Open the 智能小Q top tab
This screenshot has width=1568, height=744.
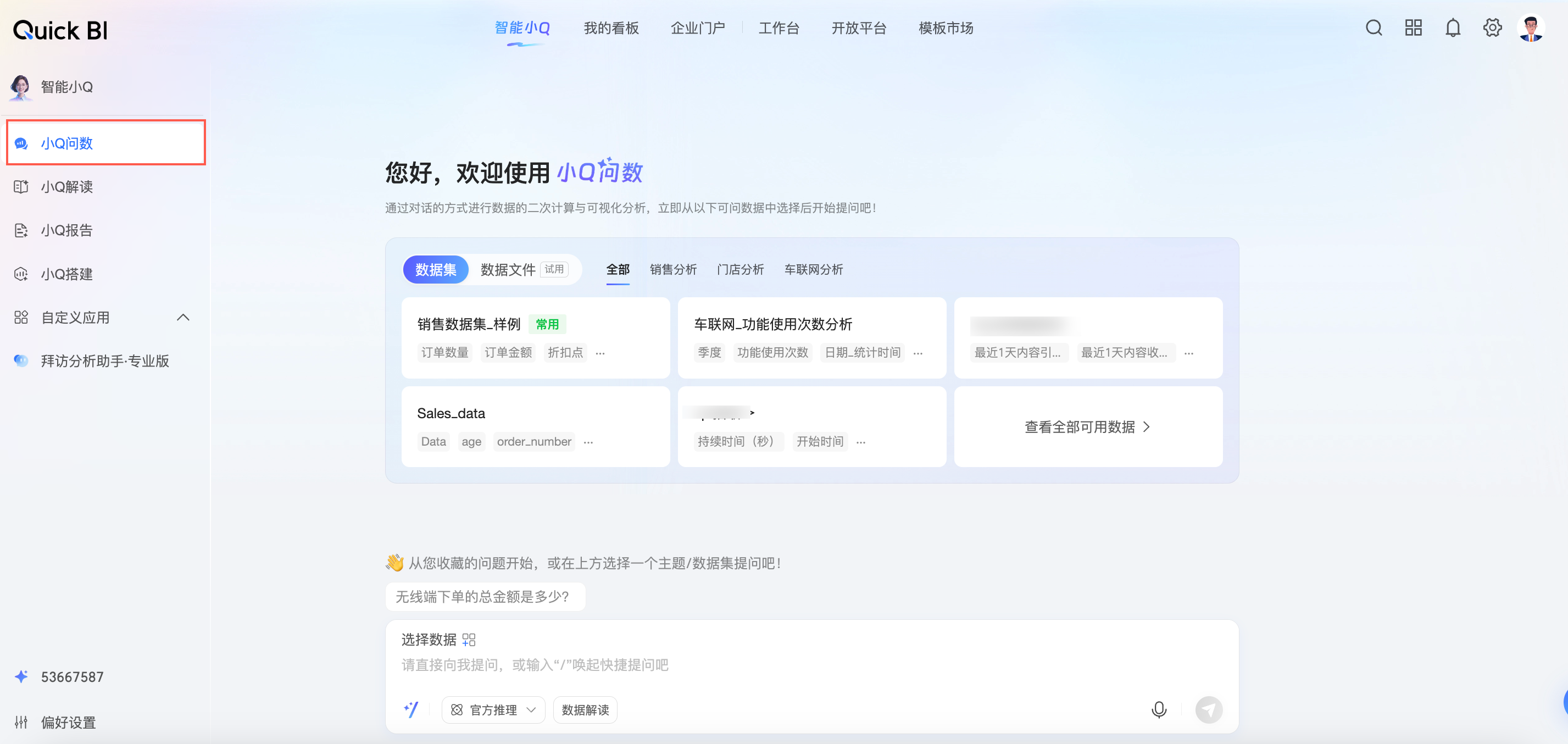tap(522, 28)
